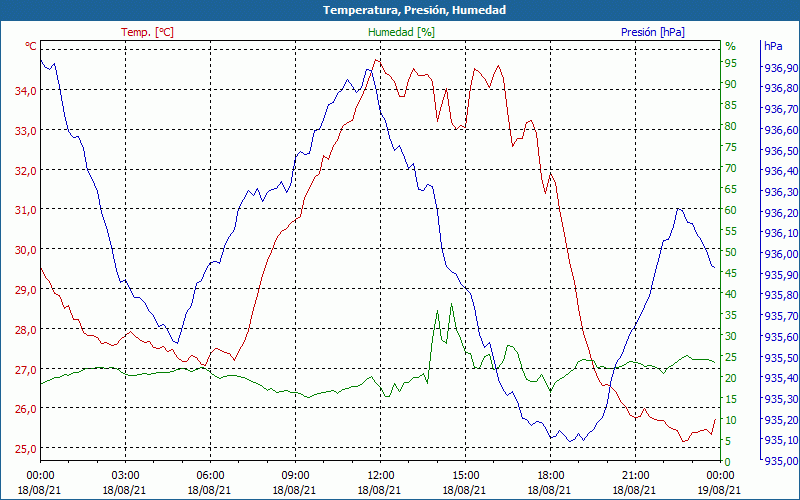Click the 936,50 pressure axis value
The image size is (800, 500).
coord(781,151)
